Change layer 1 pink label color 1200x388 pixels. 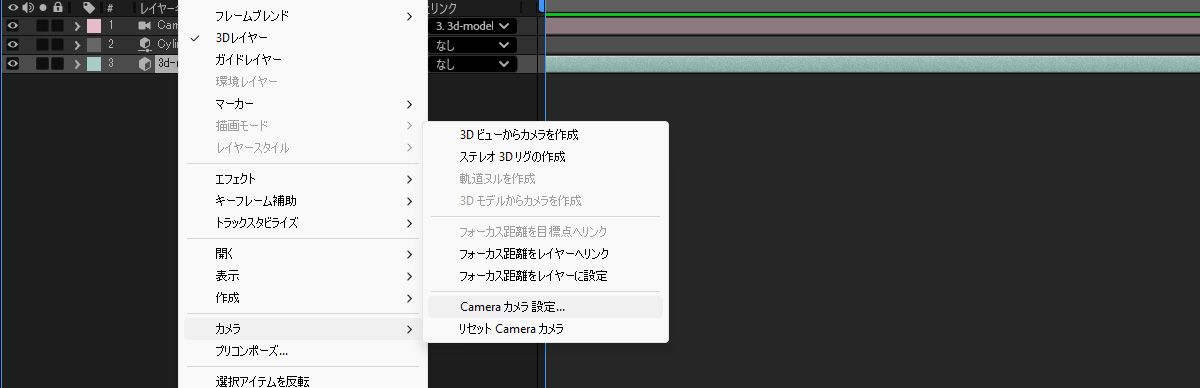(93, 25)
